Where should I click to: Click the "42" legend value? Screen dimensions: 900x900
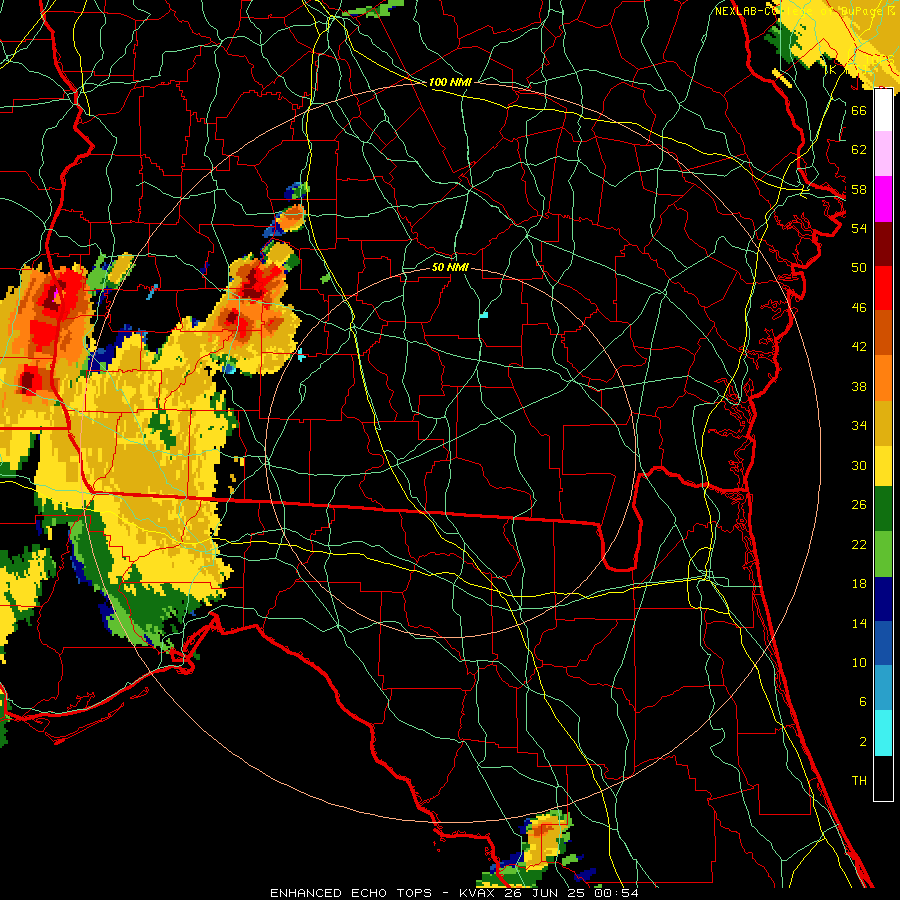click(859, 347)
